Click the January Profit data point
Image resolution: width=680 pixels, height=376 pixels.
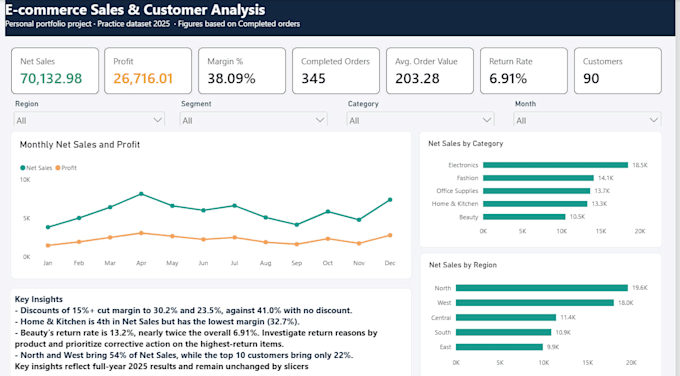pyautogui.click(x=48, y=245)
